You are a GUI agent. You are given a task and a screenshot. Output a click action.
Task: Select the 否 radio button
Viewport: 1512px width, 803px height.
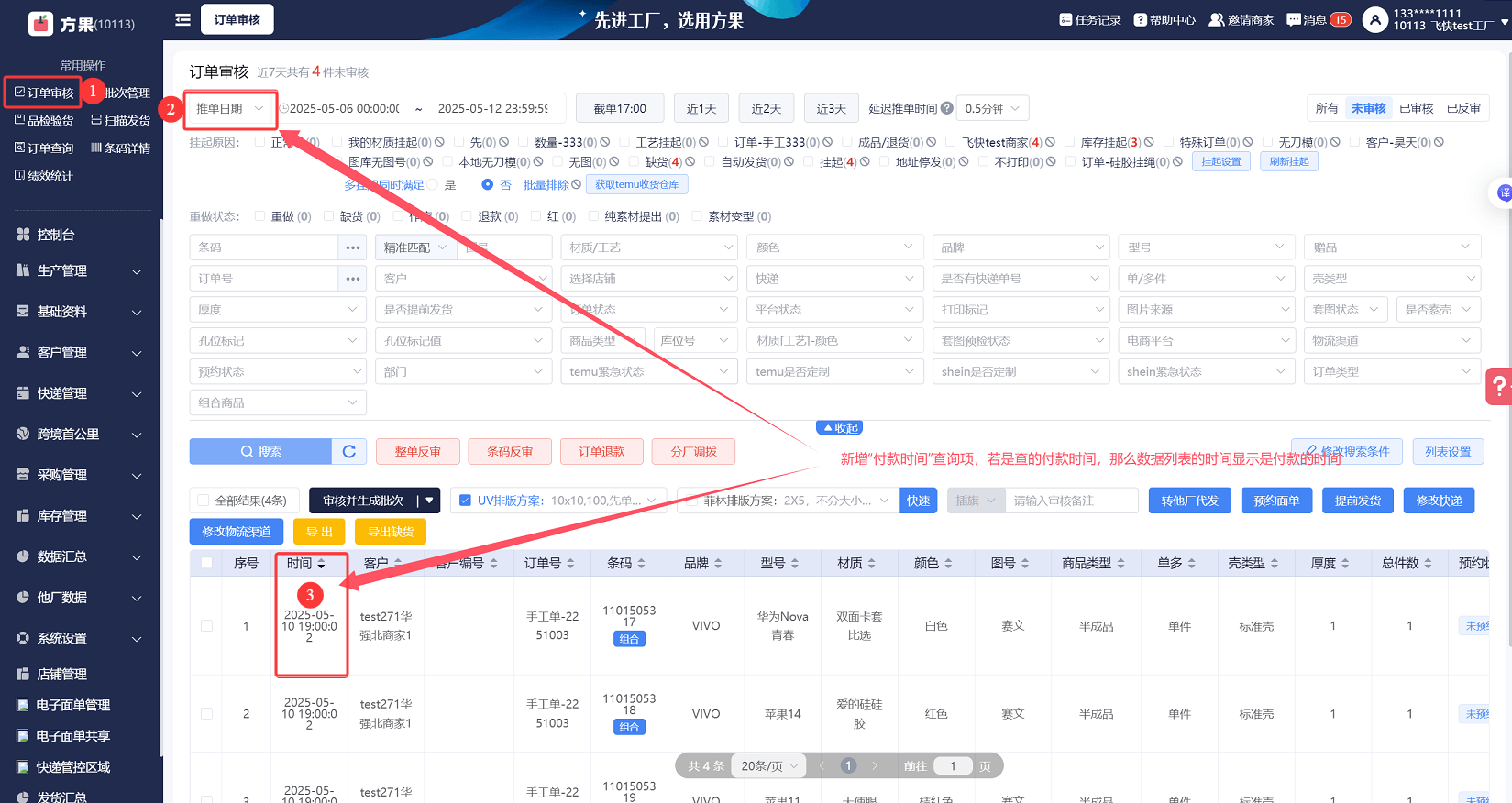pos(487,184)
